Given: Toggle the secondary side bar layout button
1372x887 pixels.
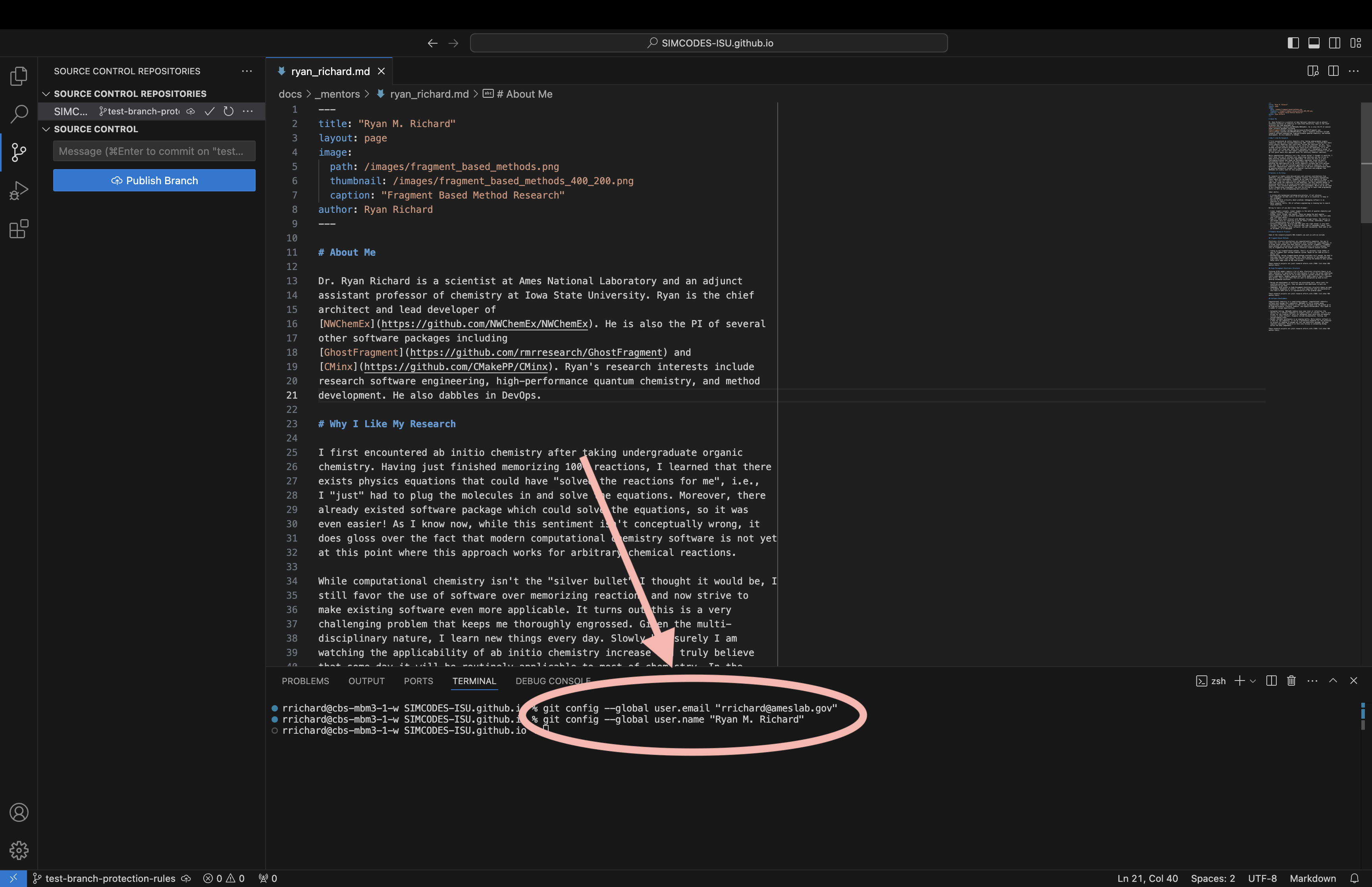Looking at the screenshot, I should (1335, 43).
